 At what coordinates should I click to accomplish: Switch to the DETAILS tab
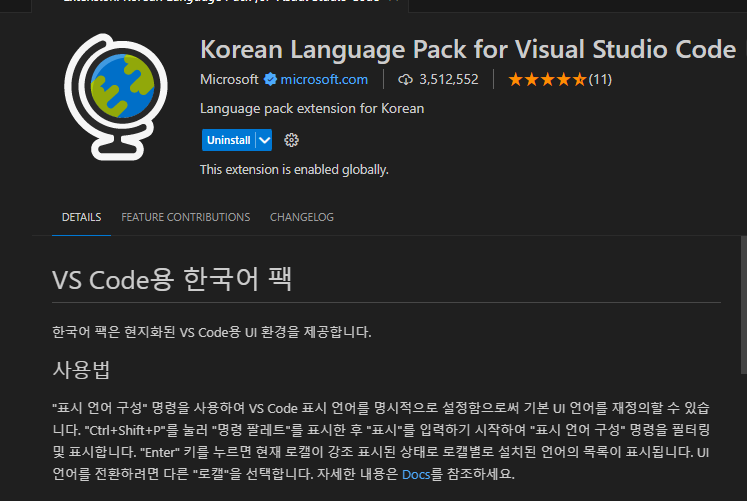point(81,217)
